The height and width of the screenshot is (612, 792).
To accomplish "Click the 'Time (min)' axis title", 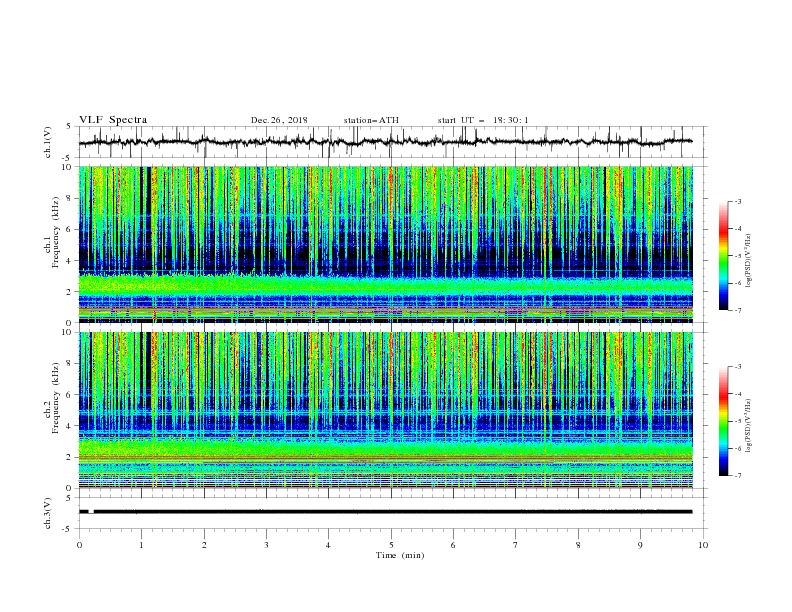I will 400,555.
